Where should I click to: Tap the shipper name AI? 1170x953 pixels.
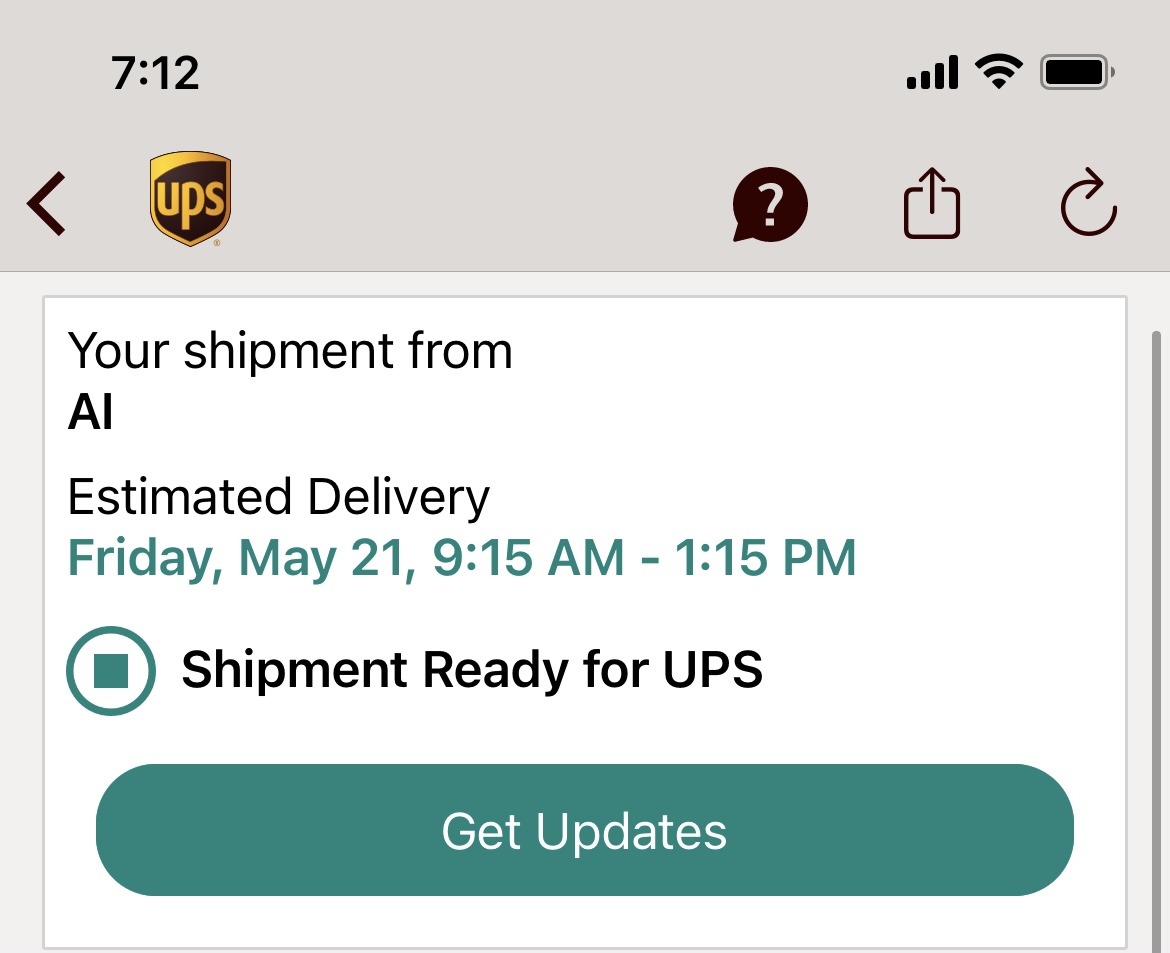[90, 412]
